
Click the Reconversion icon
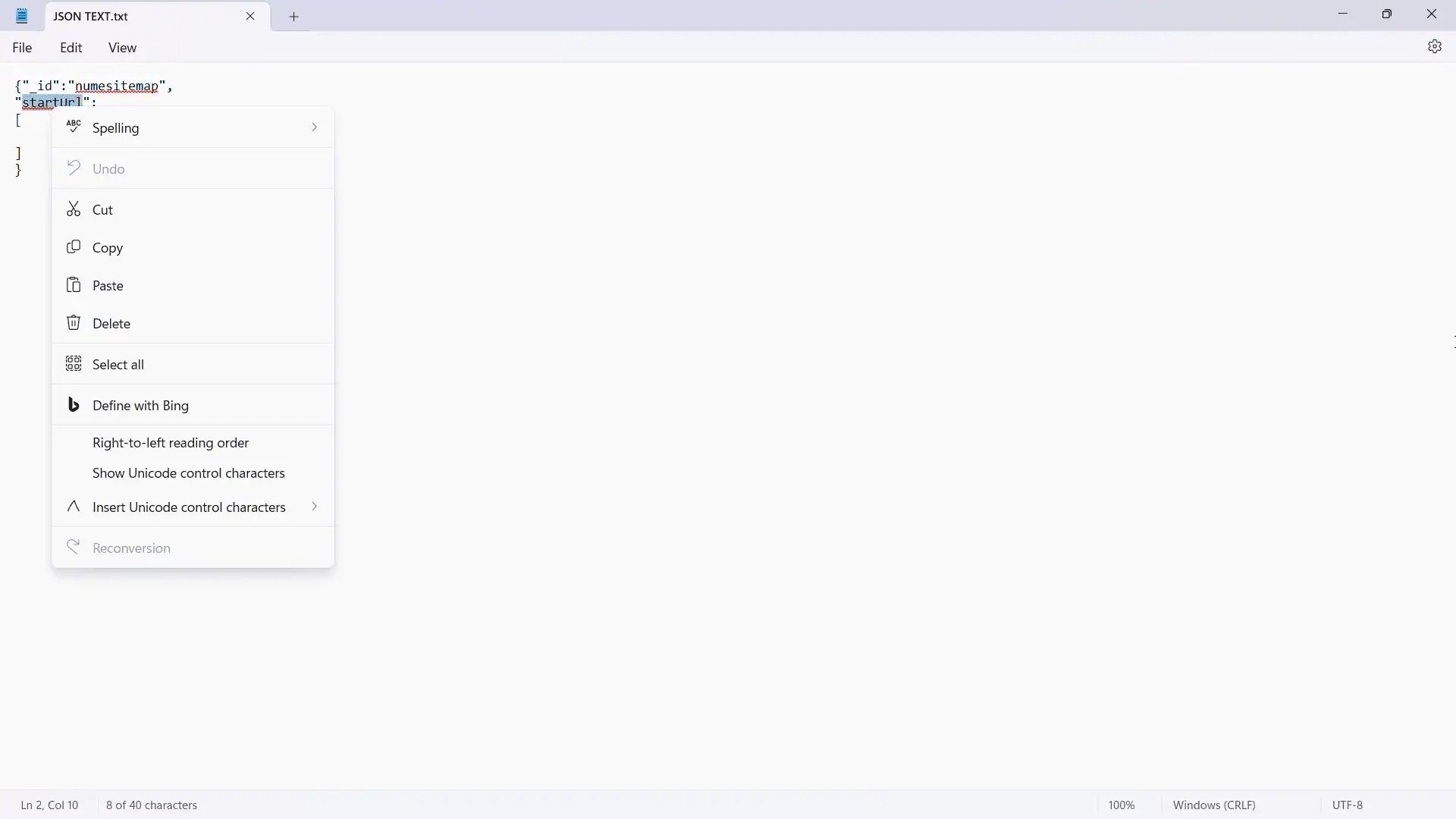[x=73, y=547]
